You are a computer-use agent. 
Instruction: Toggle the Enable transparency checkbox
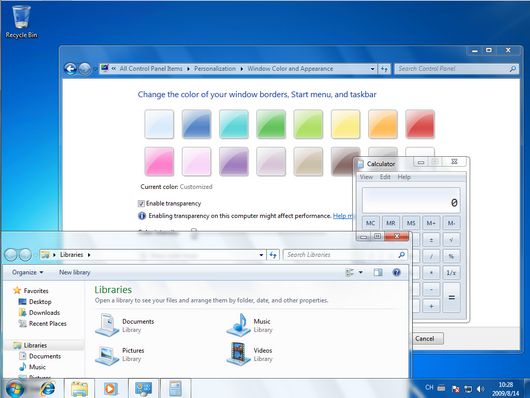pos(141,204)
